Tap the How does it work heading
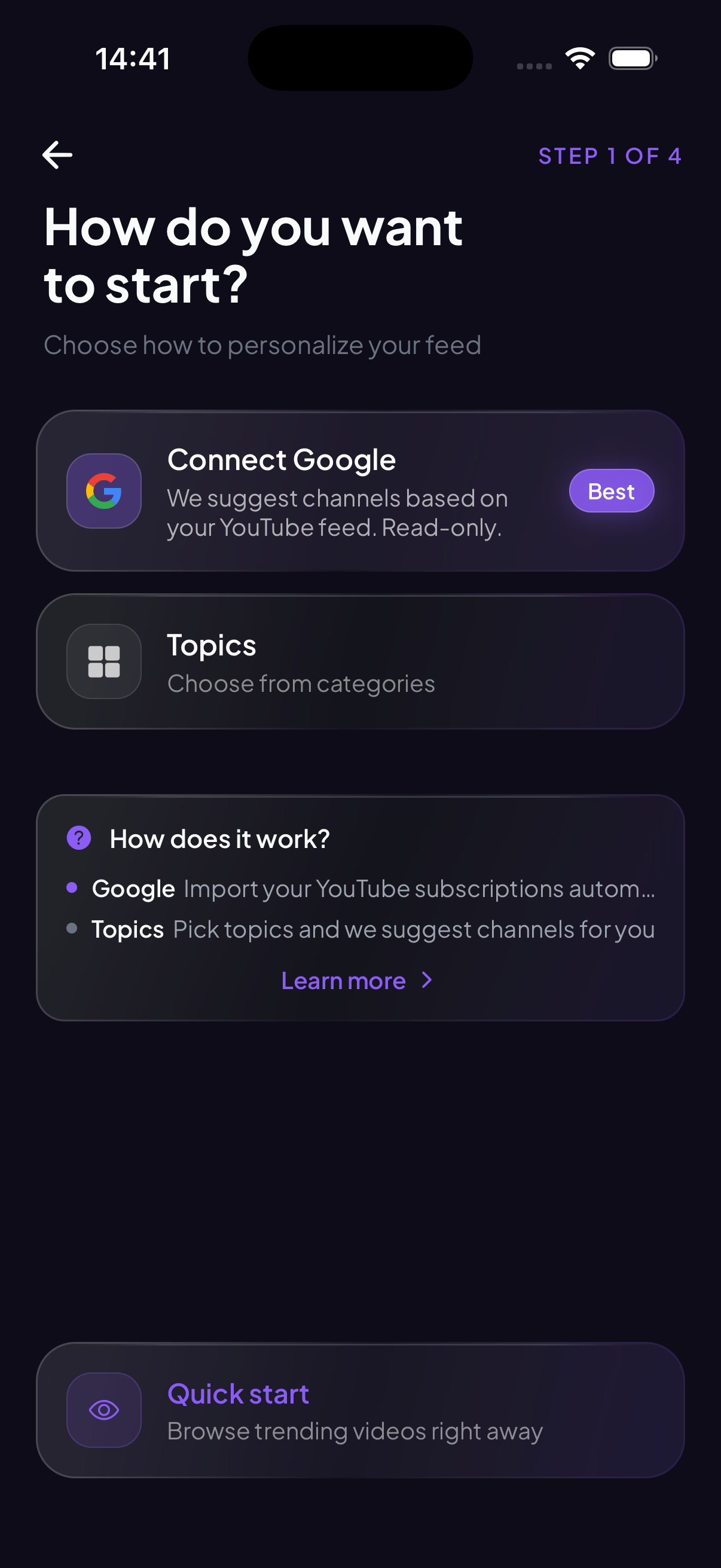Screen dimensions: 721x1568 click(219, 839)
